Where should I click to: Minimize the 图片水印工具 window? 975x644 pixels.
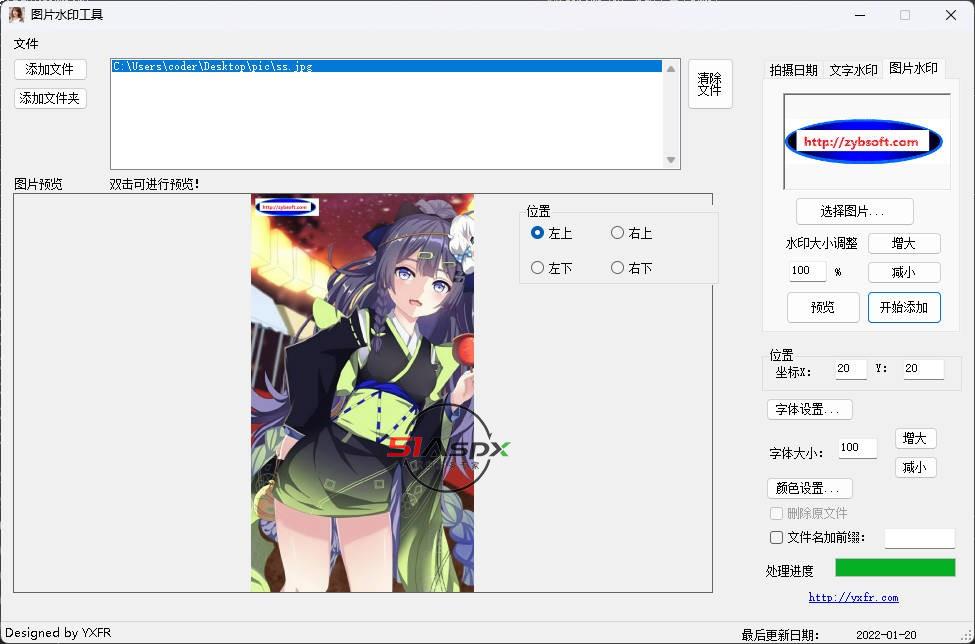coord(860,15)
